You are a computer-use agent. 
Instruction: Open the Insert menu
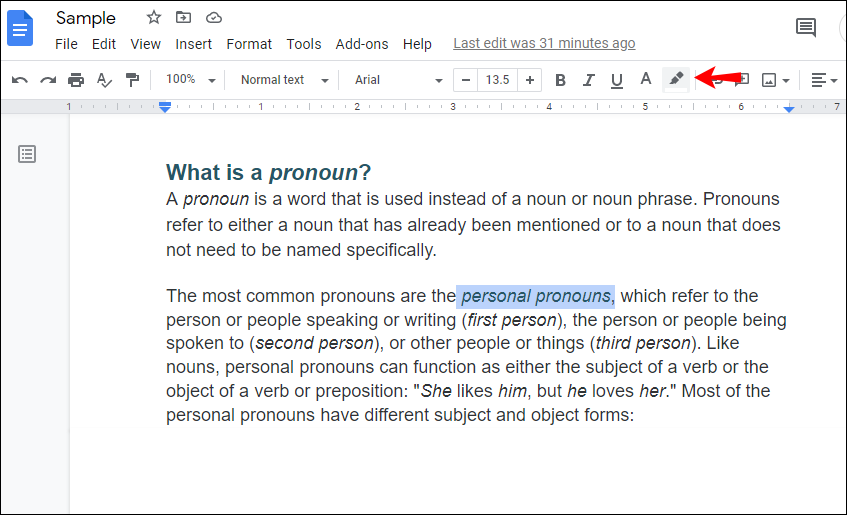tap(193, 44)
